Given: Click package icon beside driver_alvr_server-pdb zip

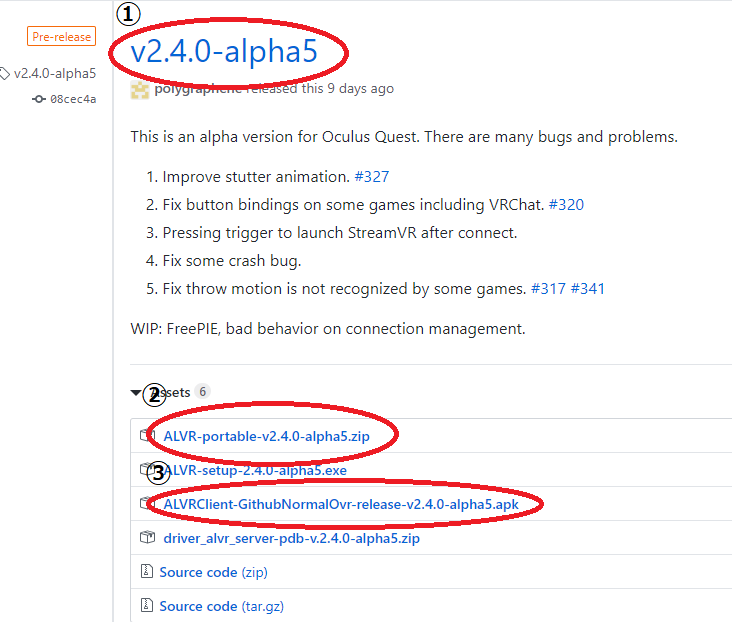Looking at the screenshot, I should point(148,537).
